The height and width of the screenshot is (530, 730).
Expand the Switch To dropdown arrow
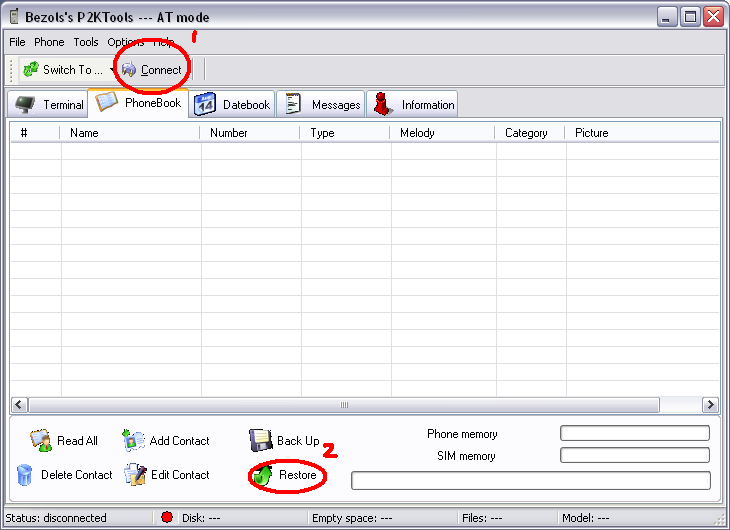click(x=112, y=70)
